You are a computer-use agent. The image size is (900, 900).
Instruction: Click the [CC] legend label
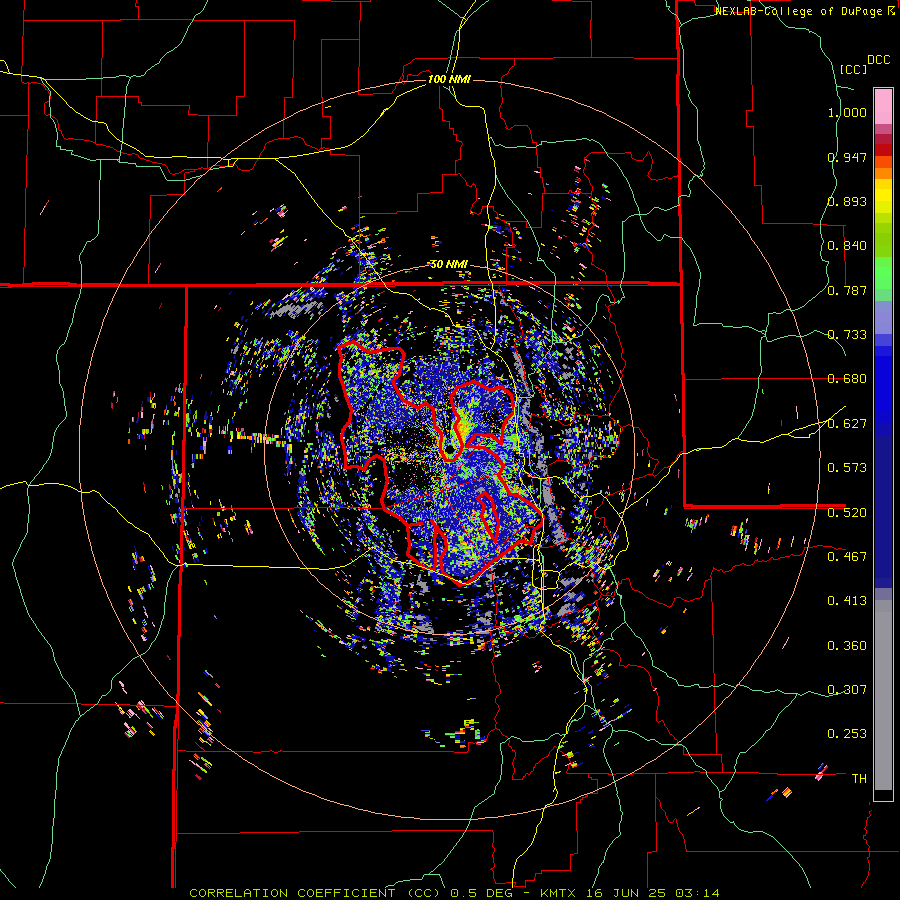[x=853, y=69]
